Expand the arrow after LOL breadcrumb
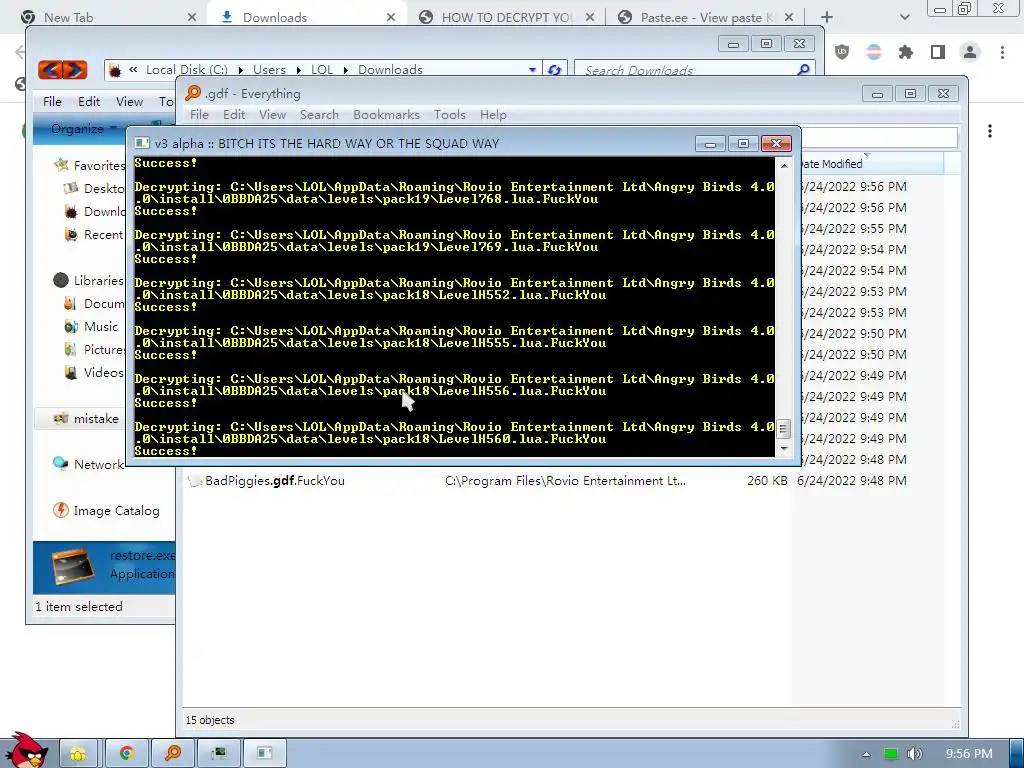The width and height of the screenshot is (1024, 768). pos(345,70)
